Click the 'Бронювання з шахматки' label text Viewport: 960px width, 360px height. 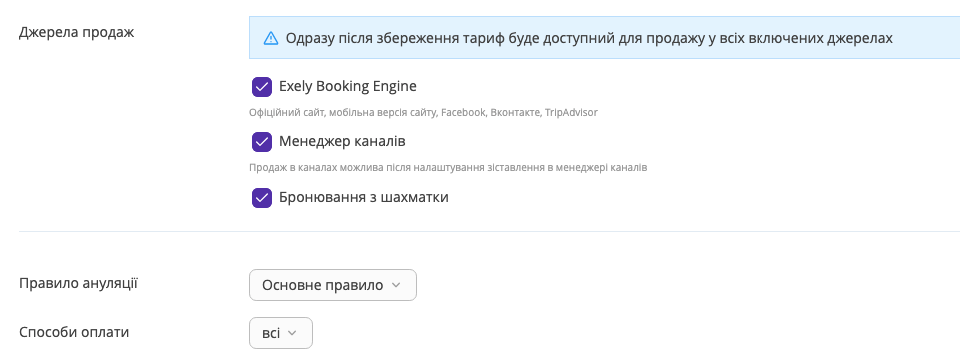[x=364, y=197]
